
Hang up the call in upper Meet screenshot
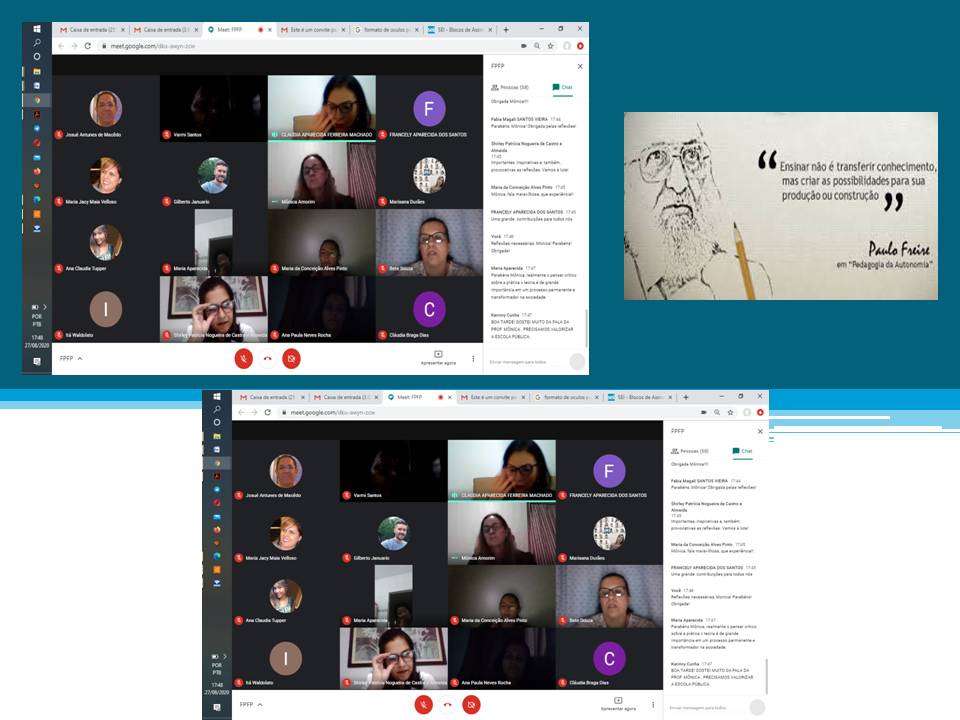point(268,359)
